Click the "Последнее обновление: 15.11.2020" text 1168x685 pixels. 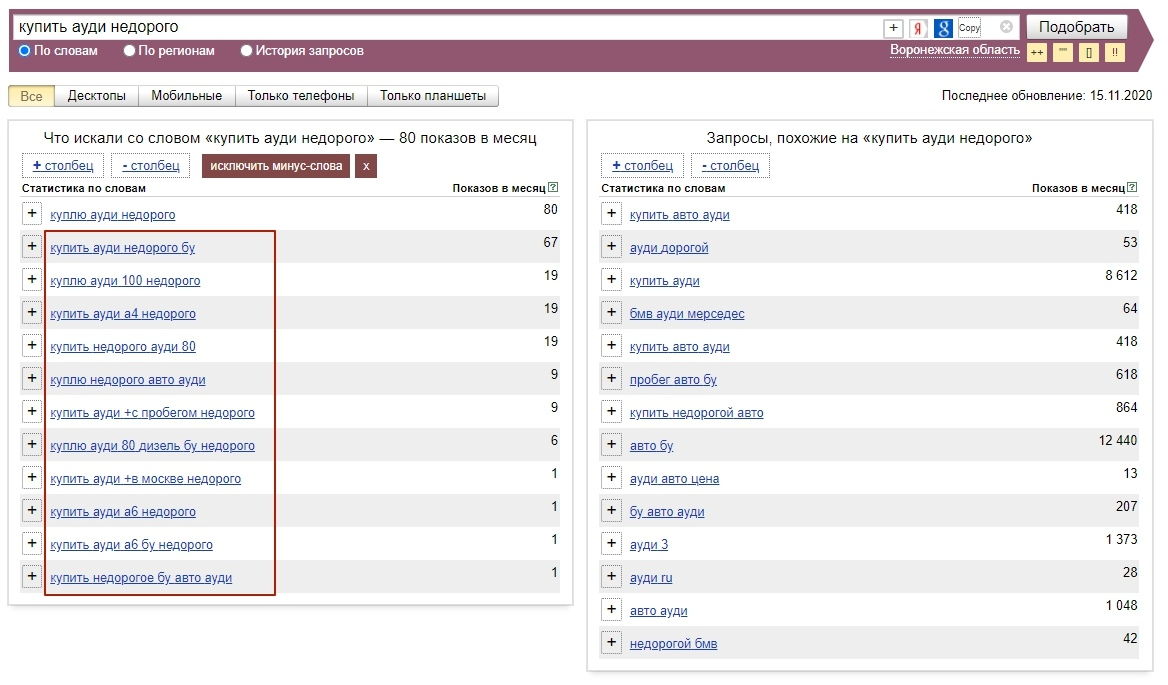pyautogui.click(x=1047, y=95)
